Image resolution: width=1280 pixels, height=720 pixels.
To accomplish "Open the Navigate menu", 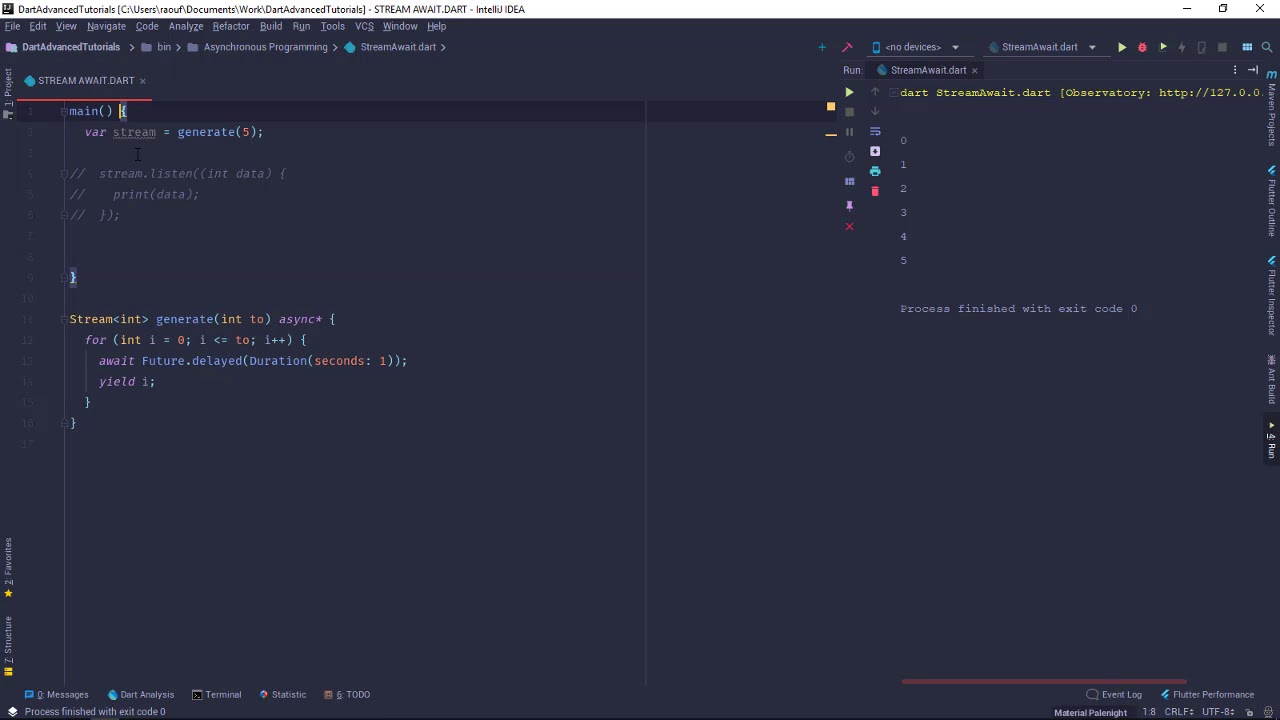I will pyautogui.click(x=106, y=26).
